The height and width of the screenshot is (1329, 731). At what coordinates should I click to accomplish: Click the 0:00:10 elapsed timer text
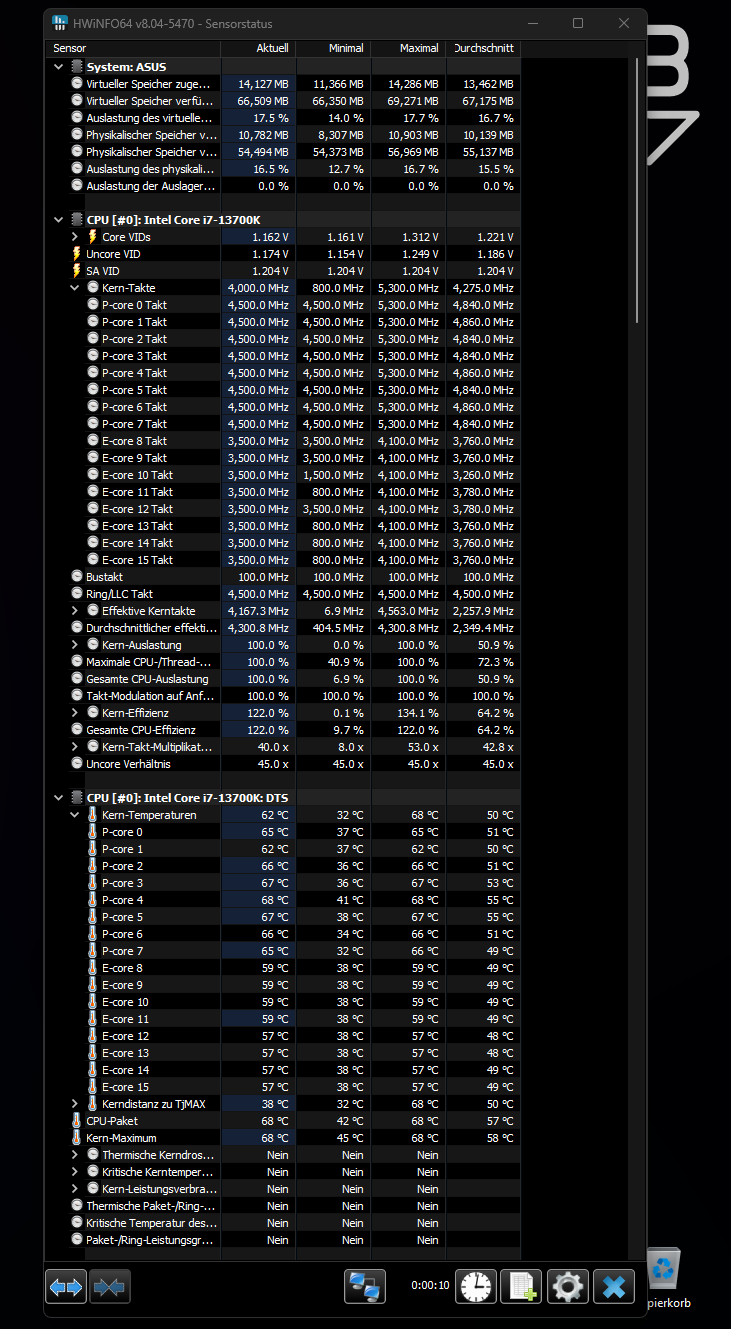[x=430, y=1286]
